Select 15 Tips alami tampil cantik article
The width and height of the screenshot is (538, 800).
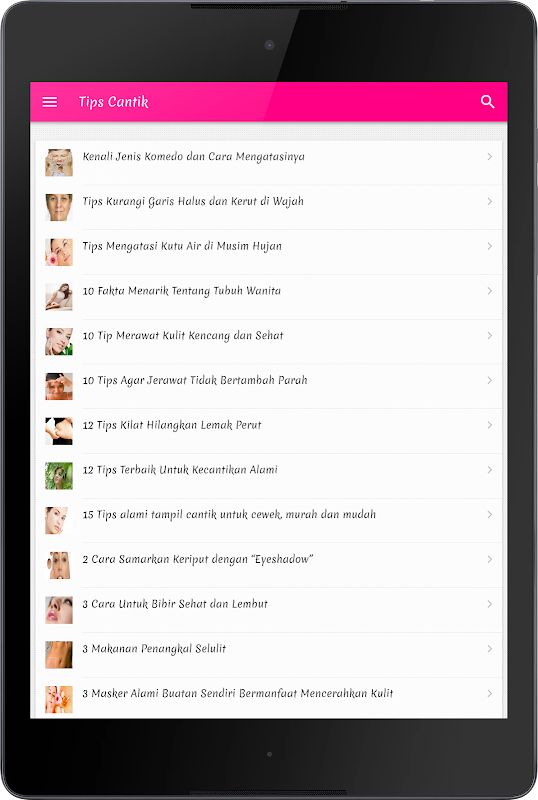(x=269, y=520)
